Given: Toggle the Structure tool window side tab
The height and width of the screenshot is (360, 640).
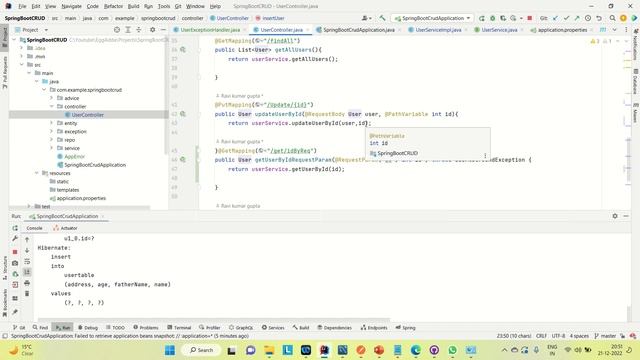Looking at the screenshot, I should [x=4, y=267].
